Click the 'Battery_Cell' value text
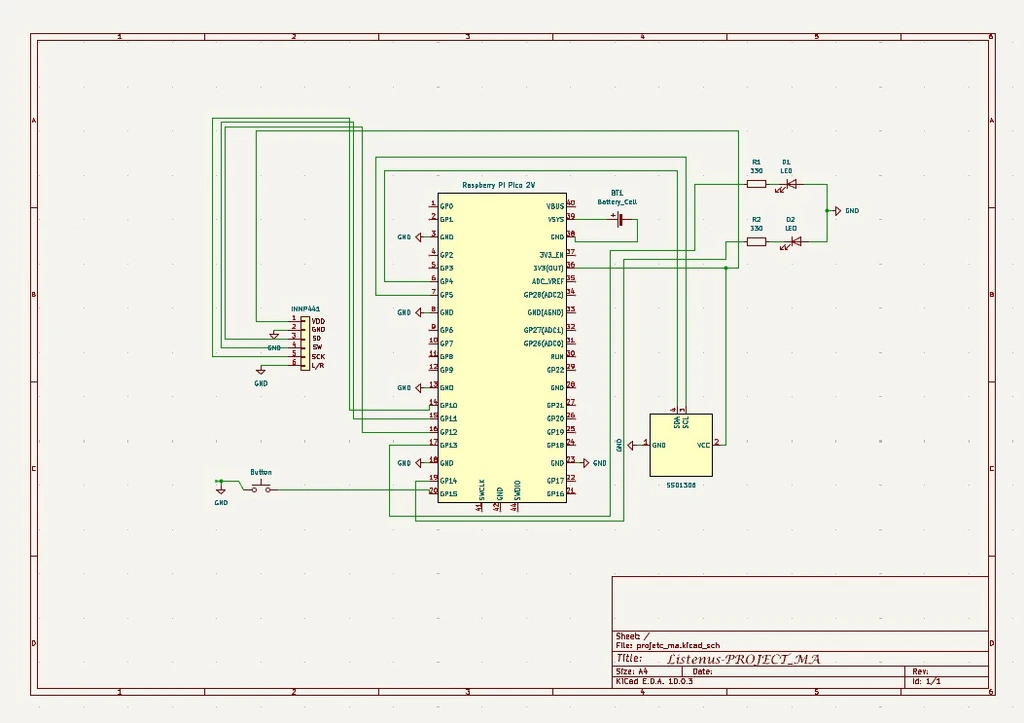The width and height of the screenshot is (1024, 723). (617, 202)
